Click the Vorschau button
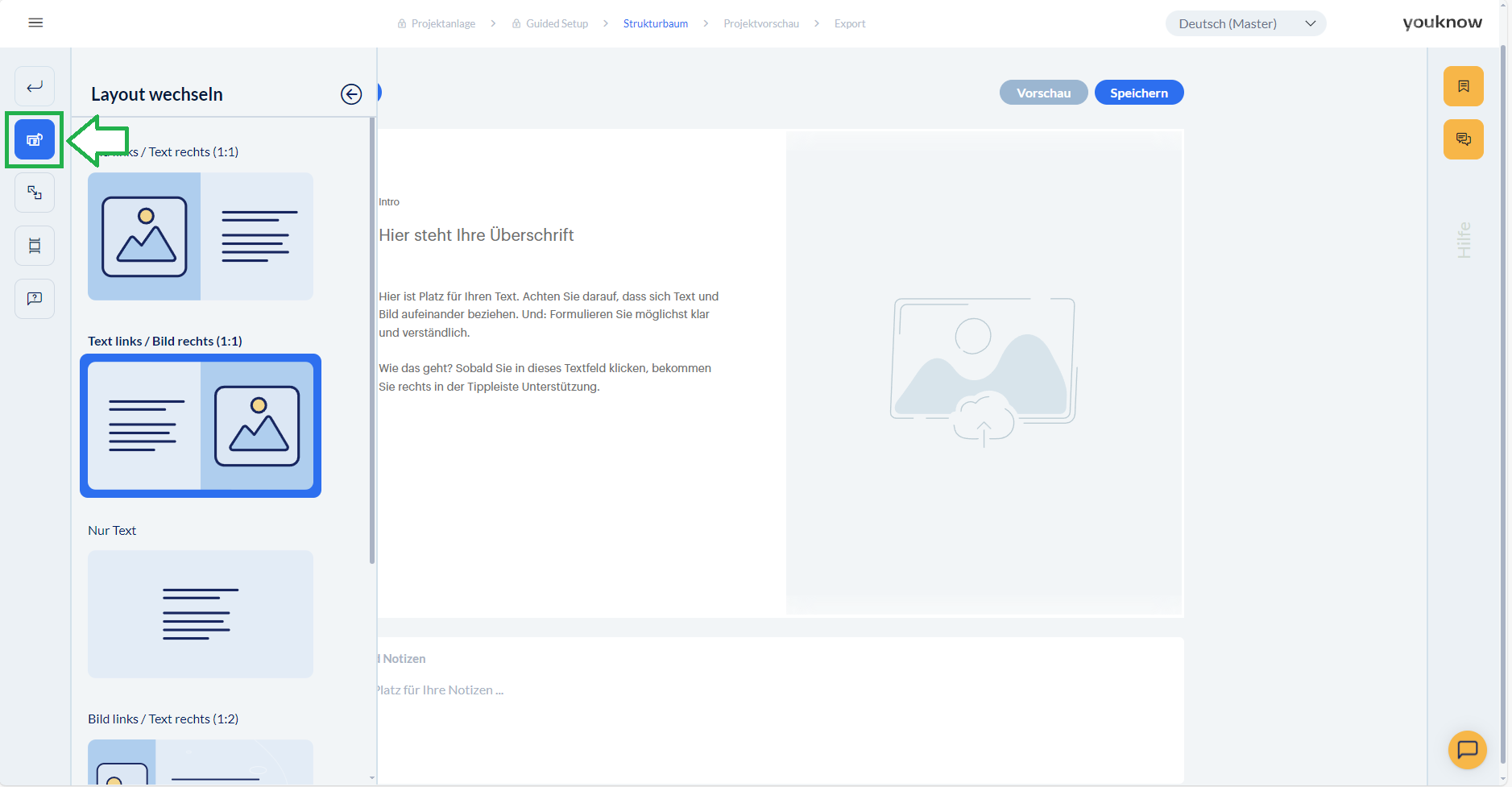 (x=1044, y=93)
